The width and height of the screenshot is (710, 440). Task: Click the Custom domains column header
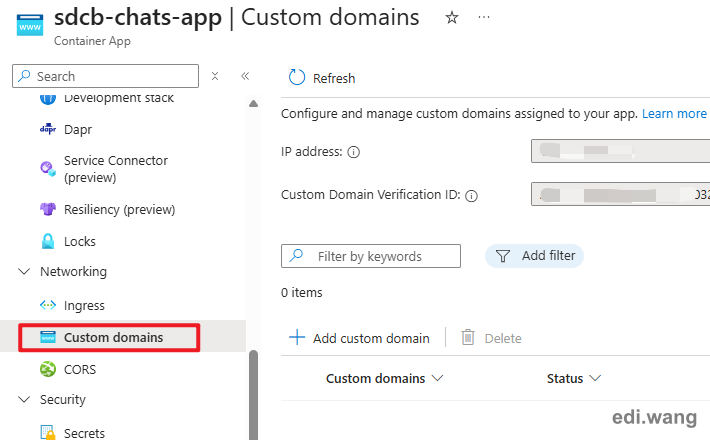click(x=375, y=378)
